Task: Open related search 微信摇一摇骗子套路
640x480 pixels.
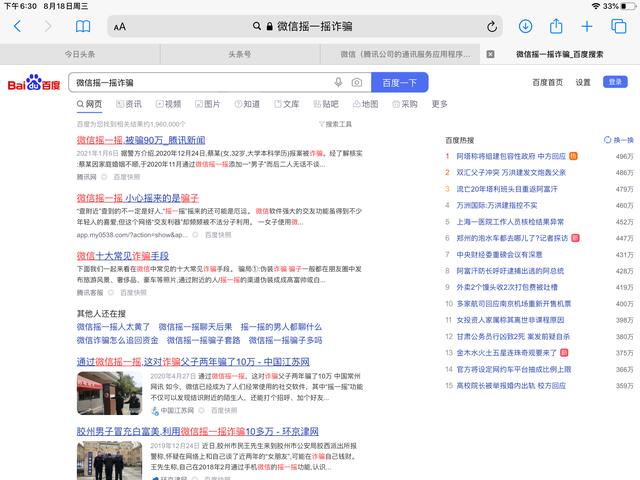Action: click(203, 340)
